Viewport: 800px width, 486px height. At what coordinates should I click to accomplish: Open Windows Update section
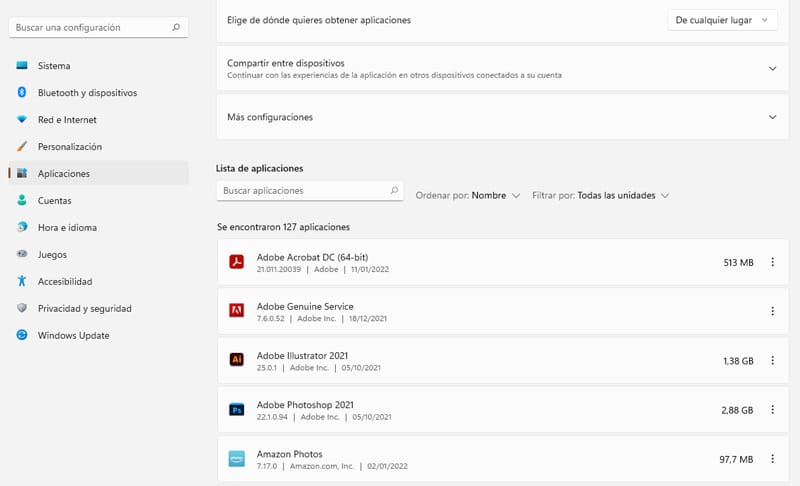(x=98, y=336)
